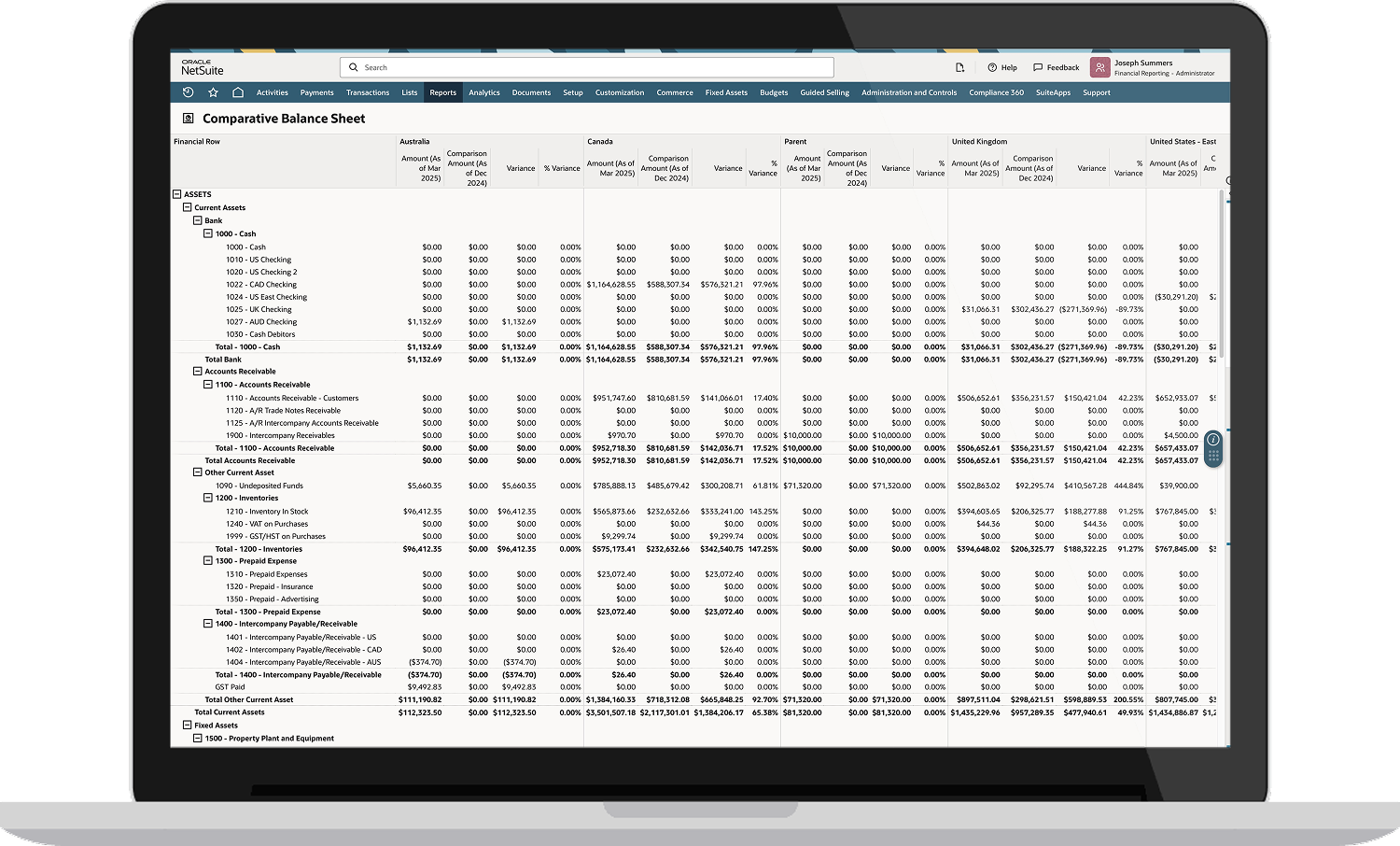1400x846 pixels.
Task: Open the Payments menu
Action: pos(317,92)
